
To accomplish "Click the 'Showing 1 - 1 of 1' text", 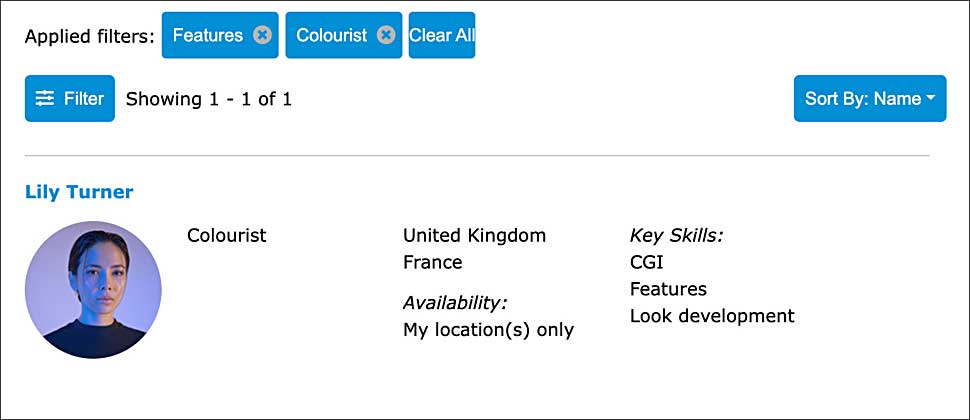I will [209, 99].
